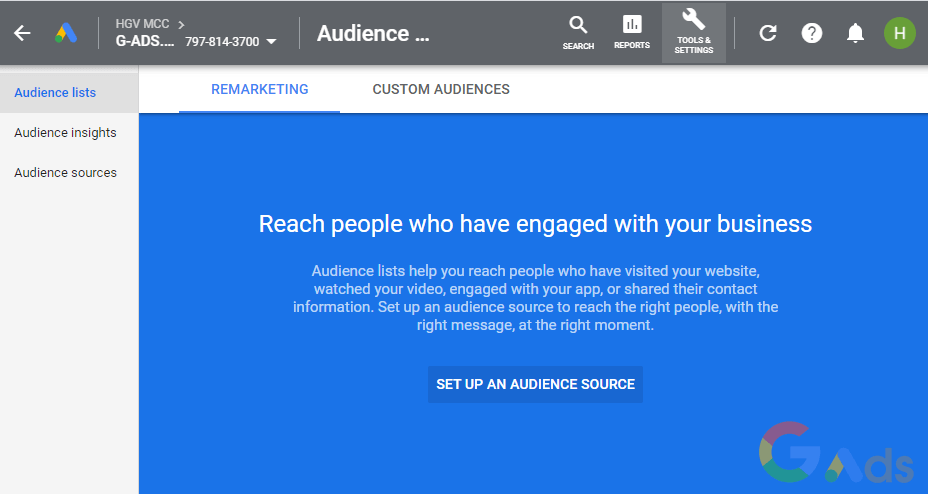The width and height of the screenshot is (928, 494).
Task: Click Set Up an Audience Source button
Action: (535, 384)
